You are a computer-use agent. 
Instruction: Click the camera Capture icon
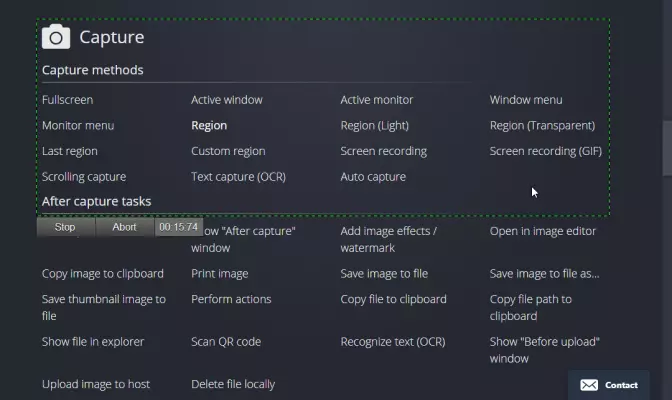tap(56, 37)
